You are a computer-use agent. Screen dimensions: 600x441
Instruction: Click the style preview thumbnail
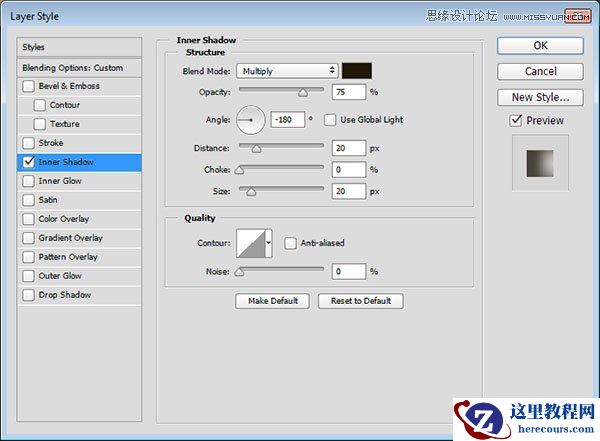point(540,163)
